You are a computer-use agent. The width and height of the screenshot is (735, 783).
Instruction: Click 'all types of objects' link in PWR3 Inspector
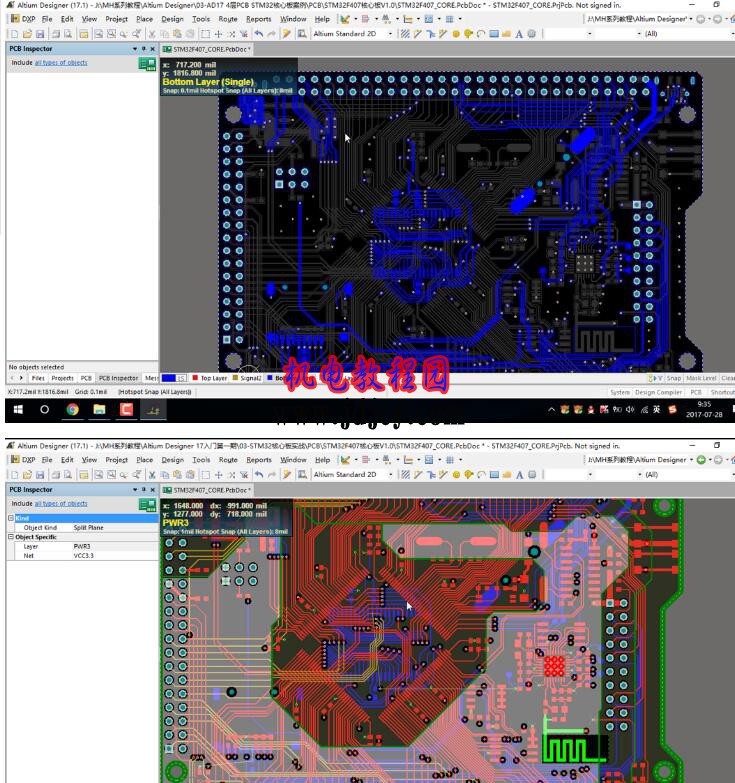61,504
